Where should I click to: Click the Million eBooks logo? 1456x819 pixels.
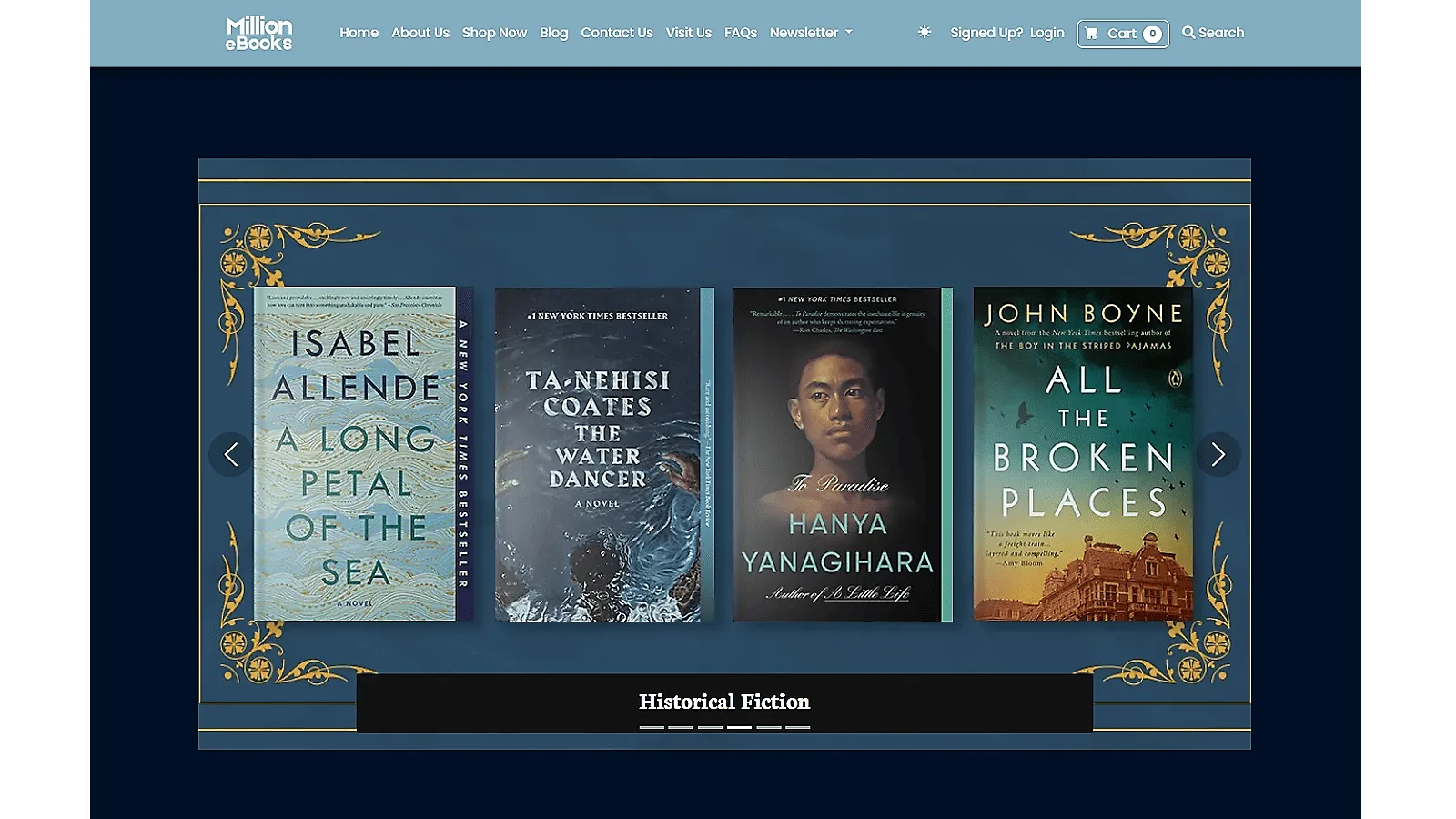coord(259,34)
